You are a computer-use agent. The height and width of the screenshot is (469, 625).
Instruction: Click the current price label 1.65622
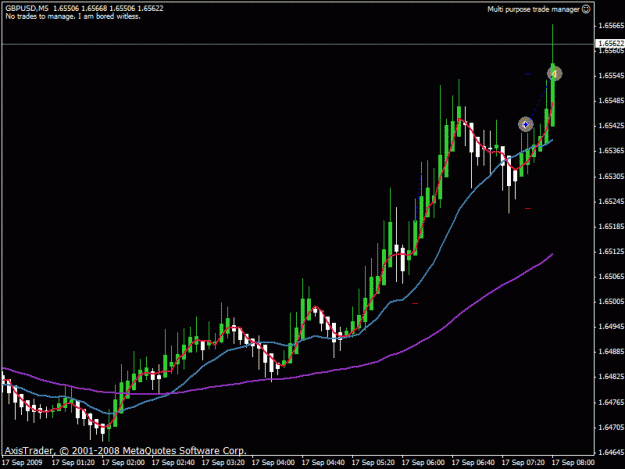coord(610,43)
